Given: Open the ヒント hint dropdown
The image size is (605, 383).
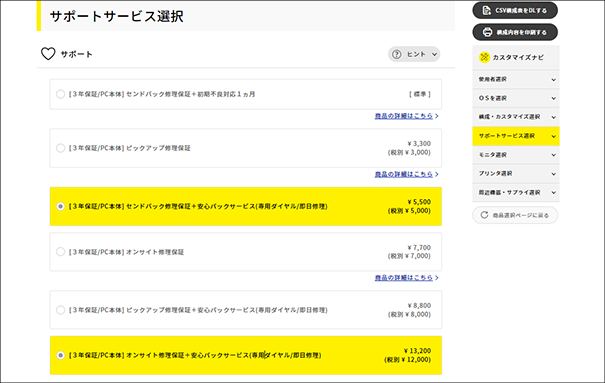Looking at the screenshot, I should [x=414, y=54].
